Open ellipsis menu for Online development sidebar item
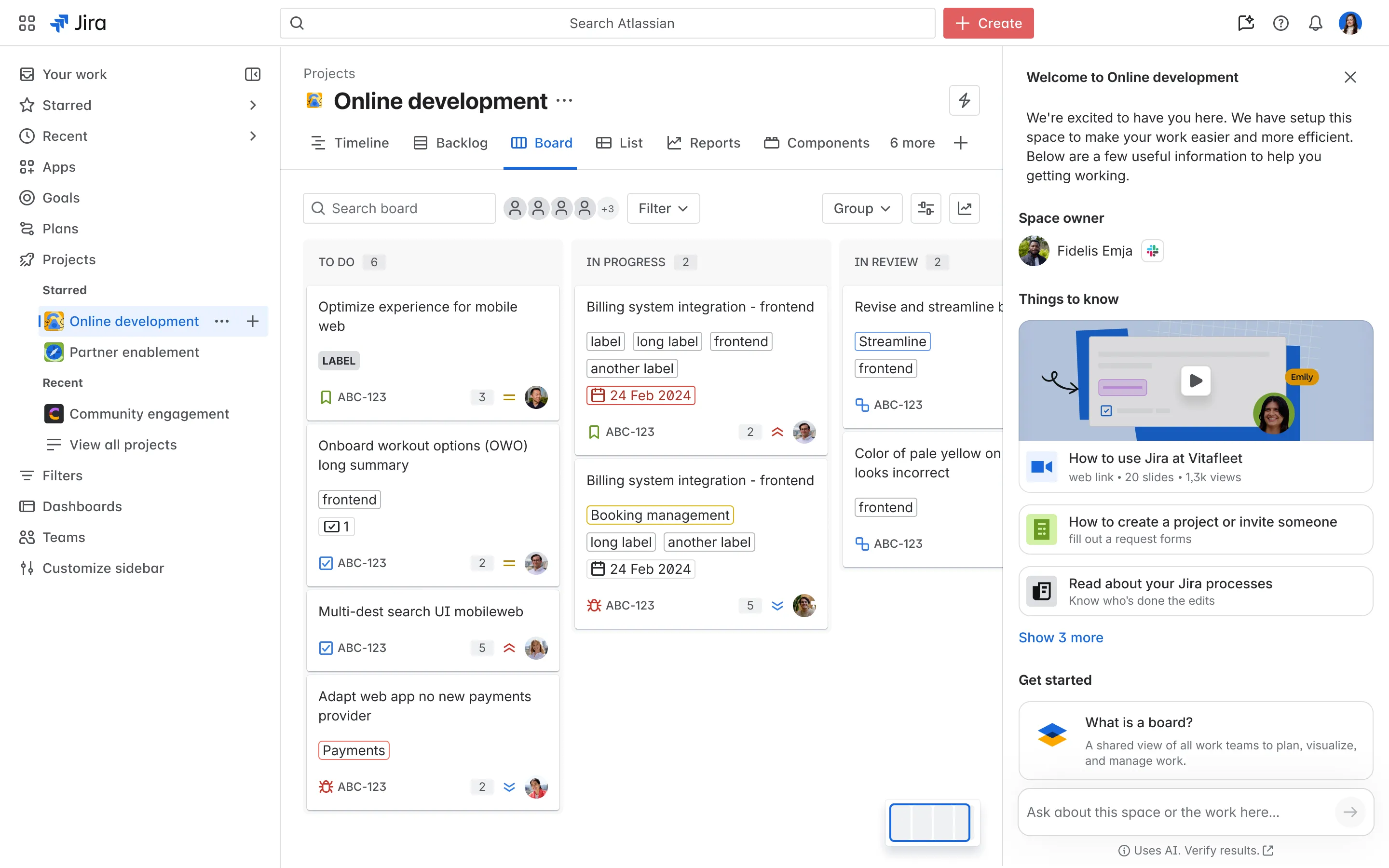The width and height of the screenshot is (1389, 868). 221,322
